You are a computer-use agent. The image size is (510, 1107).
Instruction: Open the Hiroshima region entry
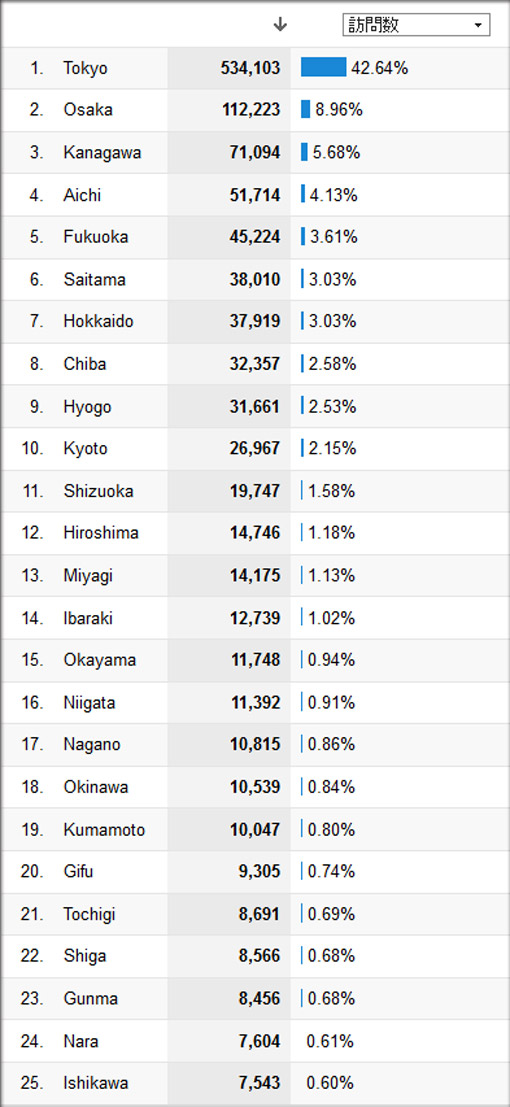click(x=100, y=533)
